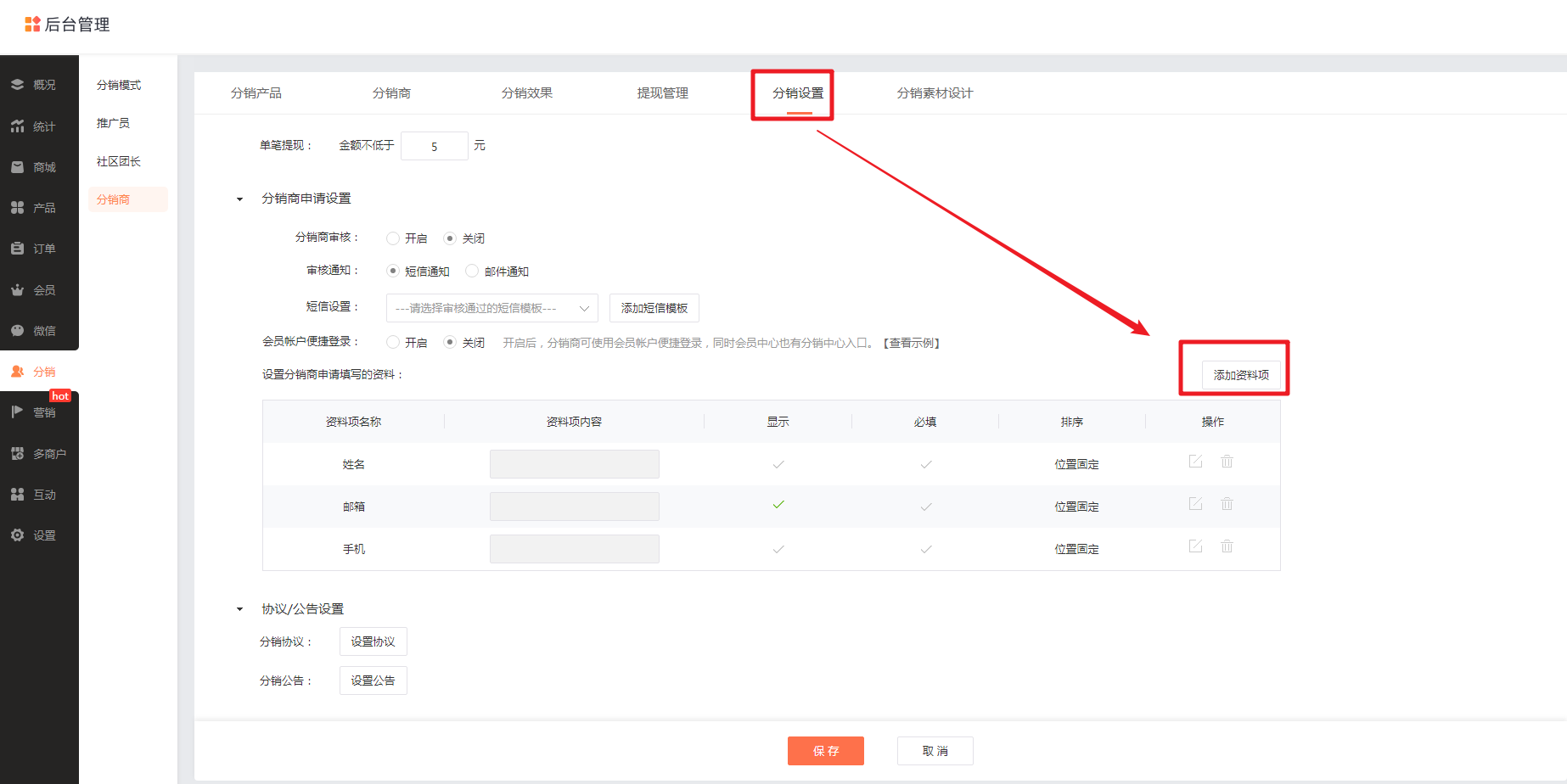Open the 短信模板 selection dropdown
Image resolution: width=1567 pixels, height=784 pixels.
coord(492,308)
